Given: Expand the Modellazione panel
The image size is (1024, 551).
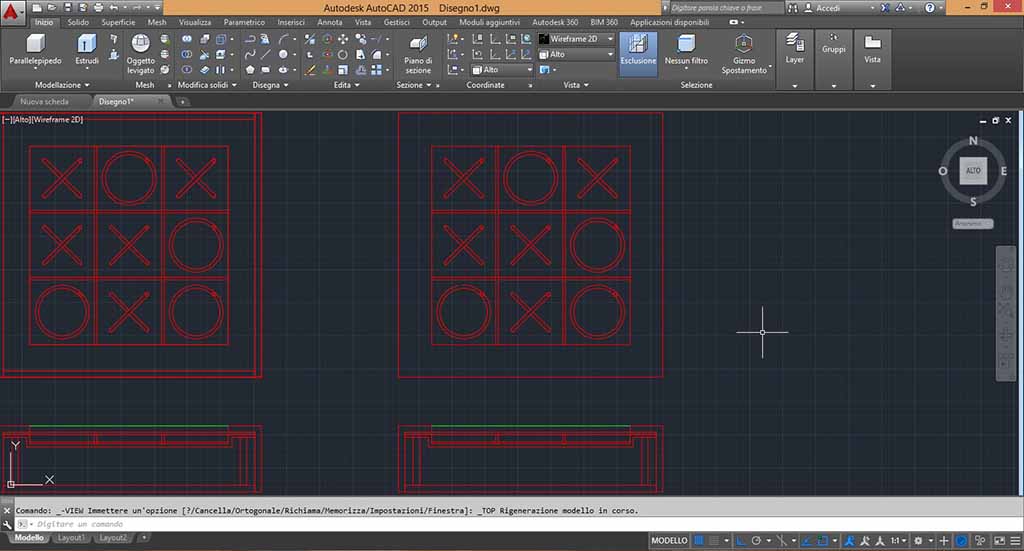Looking at the screenshot, I should (x=62, y=85).
